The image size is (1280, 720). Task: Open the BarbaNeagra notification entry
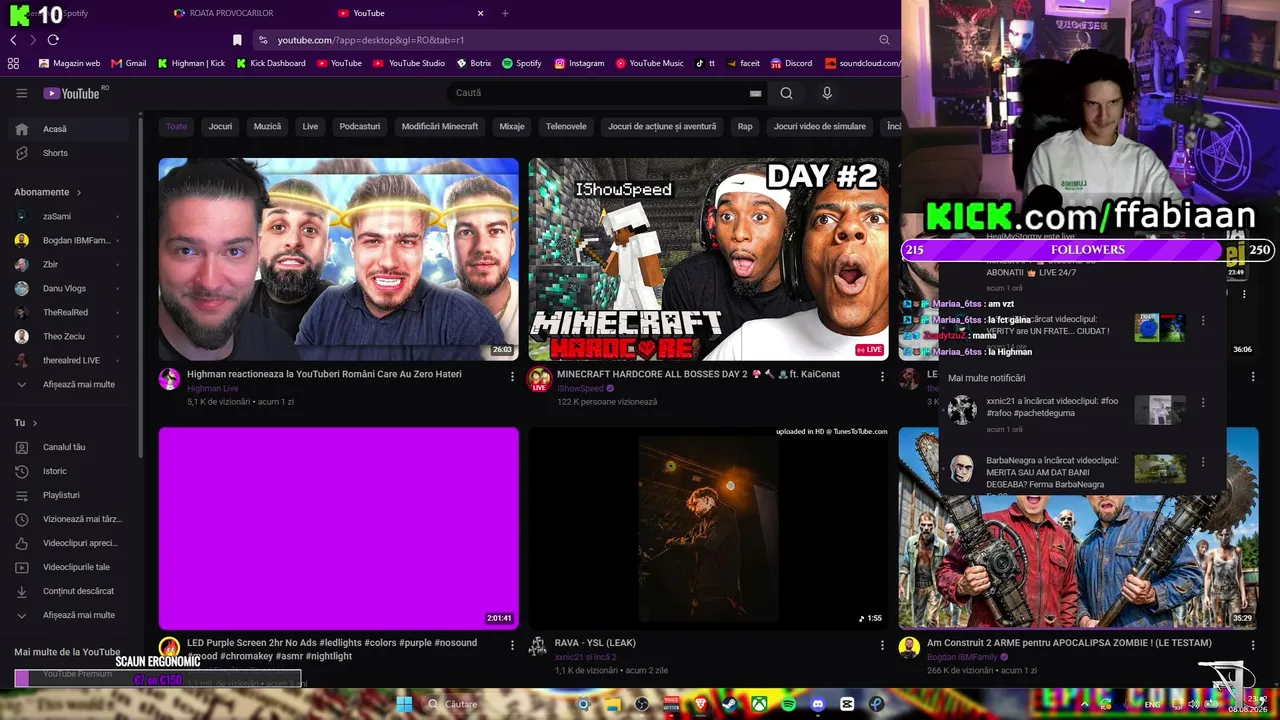point(1080,472)
